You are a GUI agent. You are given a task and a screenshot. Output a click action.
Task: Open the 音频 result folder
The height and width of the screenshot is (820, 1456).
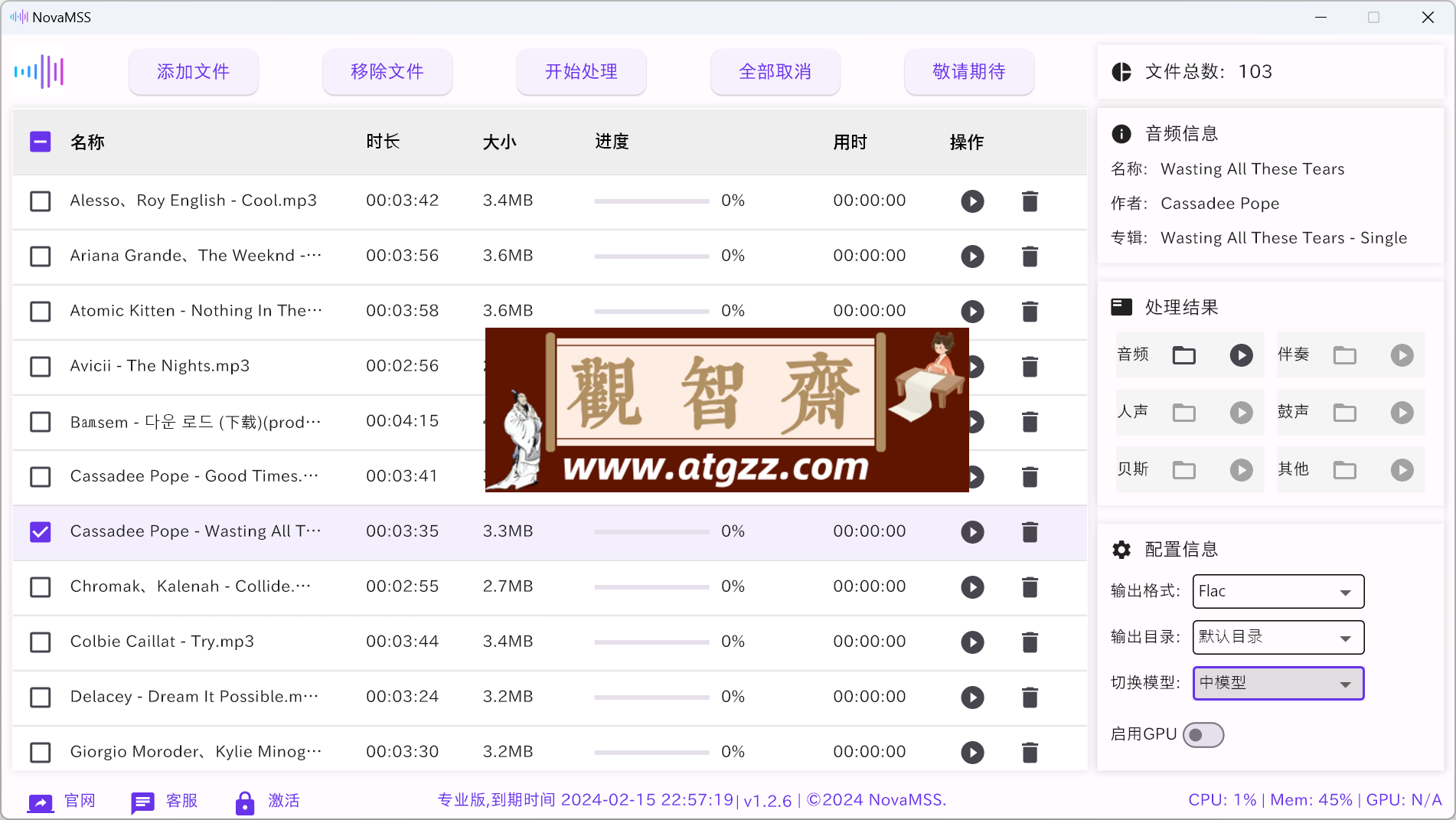point(1183,355)
